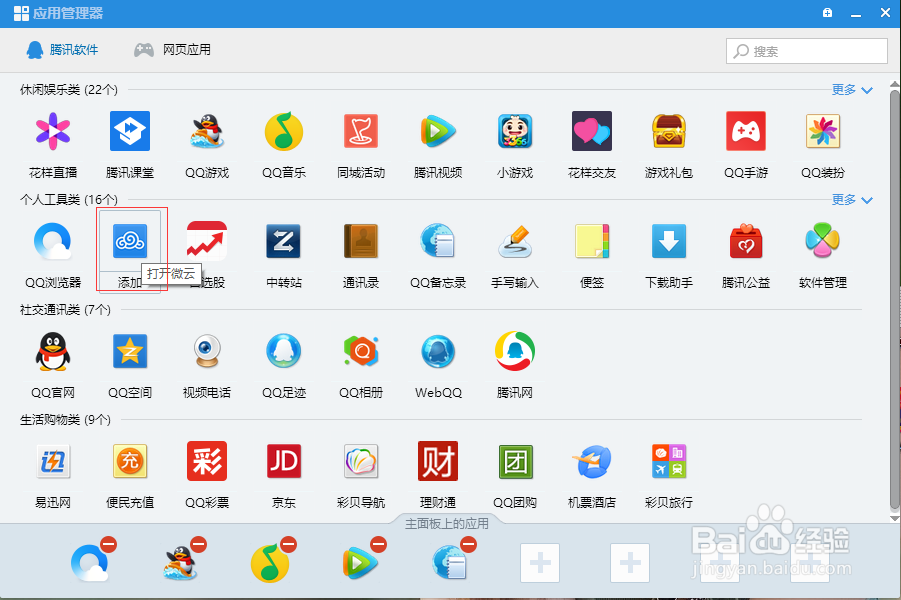Open the QQ装扮 app
Image resolution: width=901 pixels, height=600 pixels.
coord(823,132)
